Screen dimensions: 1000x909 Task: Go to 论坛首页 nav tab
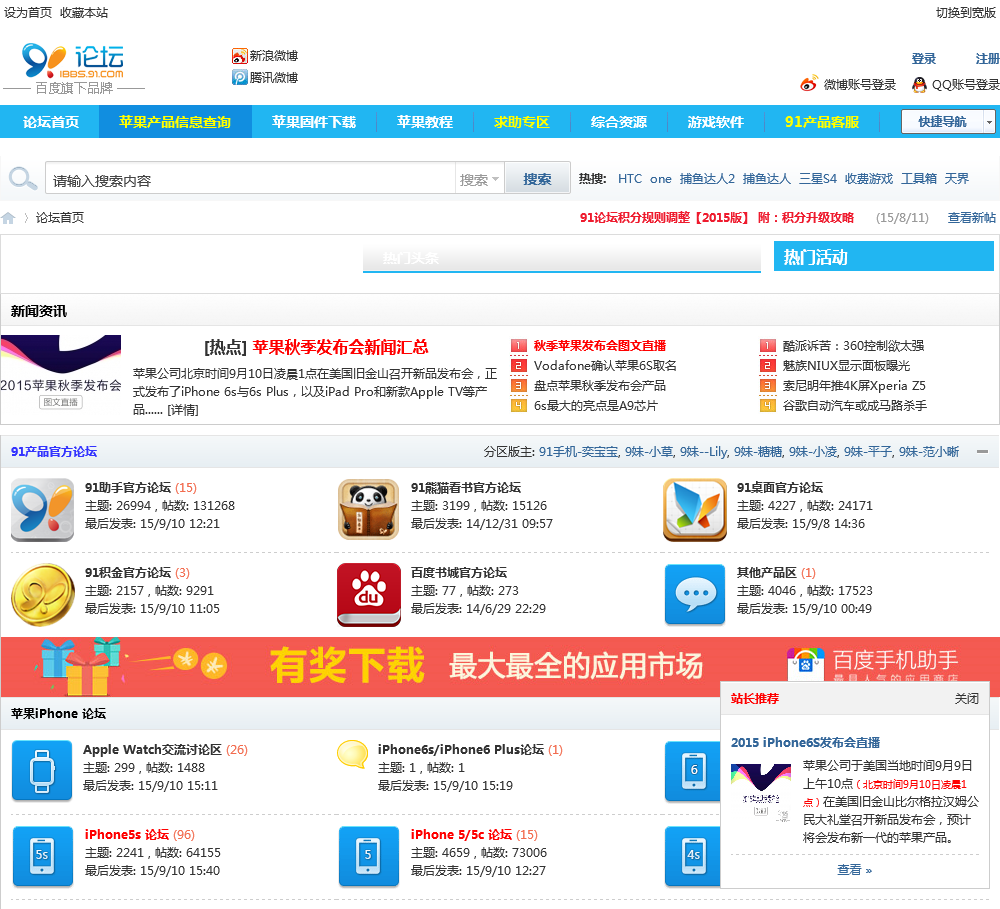[50, 122]
